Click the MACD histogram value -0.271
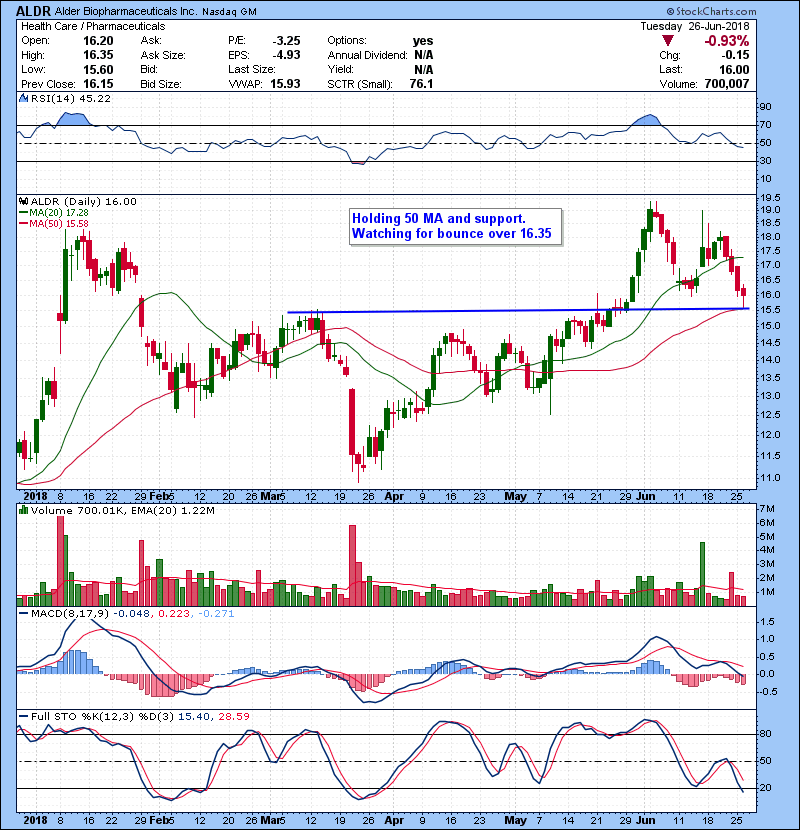This screenshot has height=830, width=800. point(215,613)
